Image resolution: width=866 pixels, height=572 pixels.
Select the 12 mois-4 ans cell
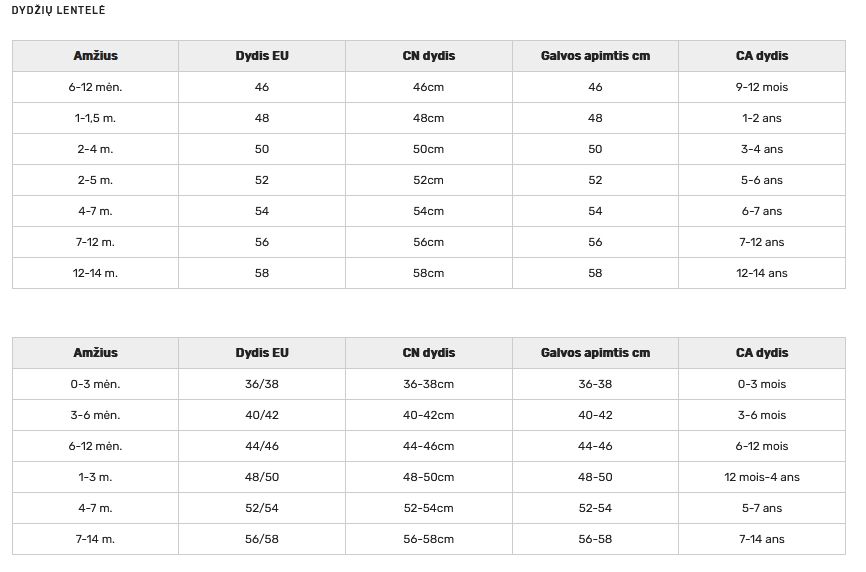761,477
